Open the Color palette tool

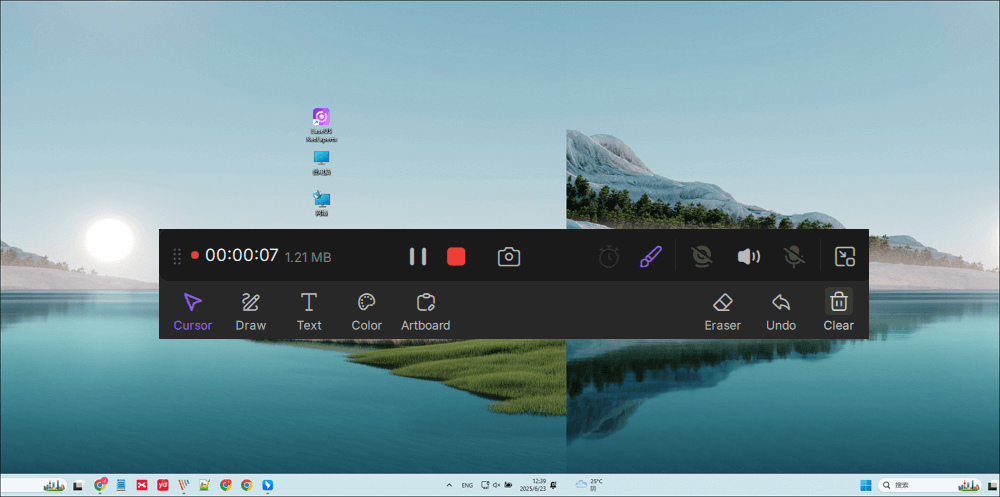(x=367, y=312)
